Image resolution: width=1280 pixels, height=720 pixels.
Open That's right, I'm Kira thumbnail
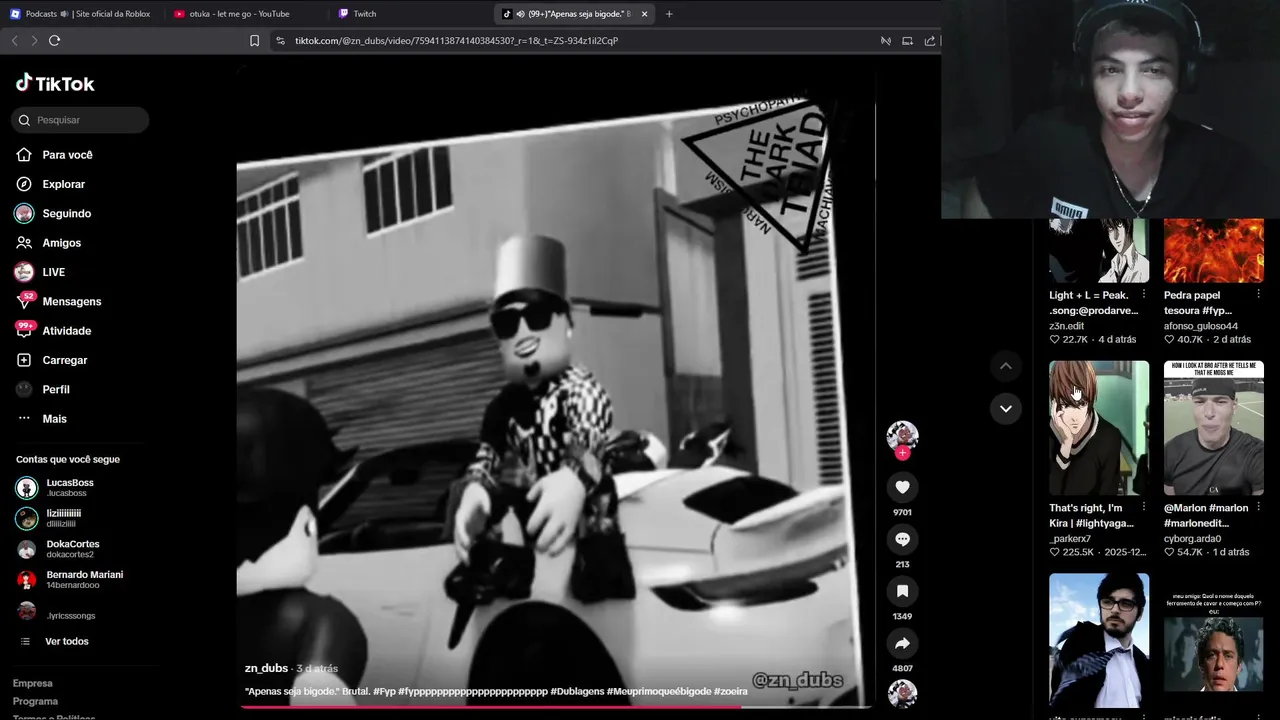(1099, 428)
